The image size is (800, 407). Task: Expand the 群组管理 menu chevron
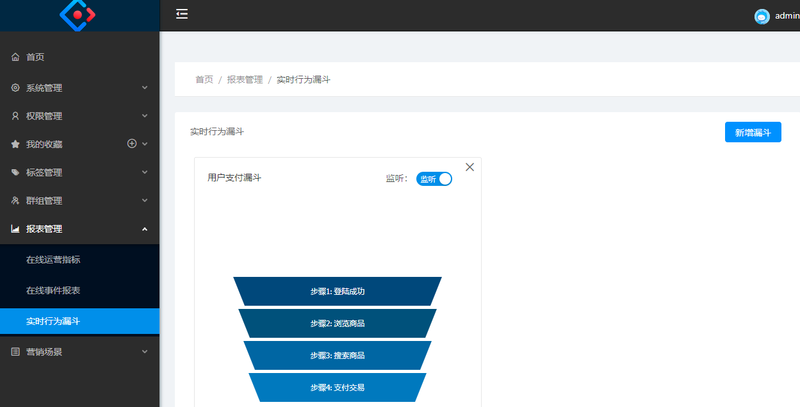145,200
